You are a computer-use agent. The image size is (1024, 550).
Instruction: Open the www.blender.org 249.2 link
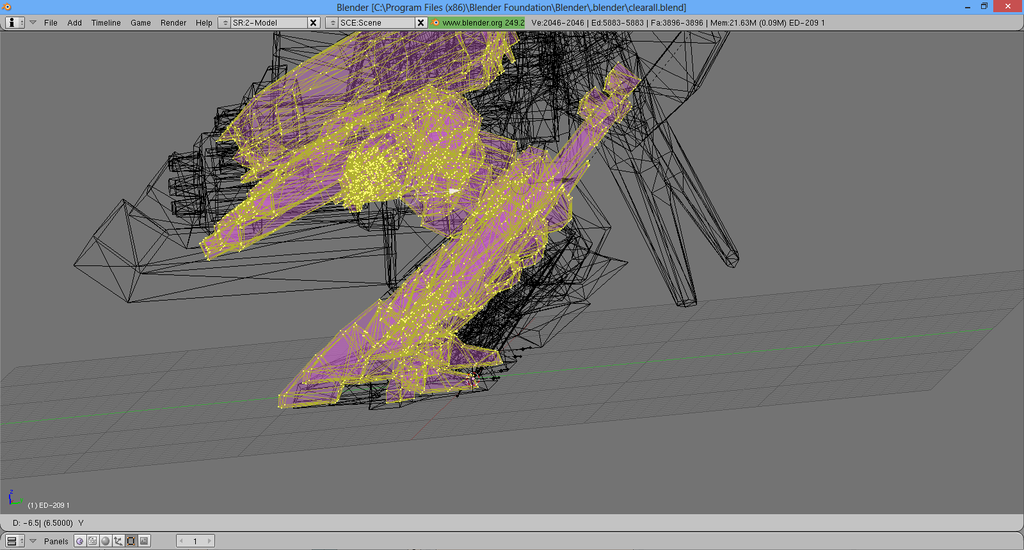(x=477, y=23)
